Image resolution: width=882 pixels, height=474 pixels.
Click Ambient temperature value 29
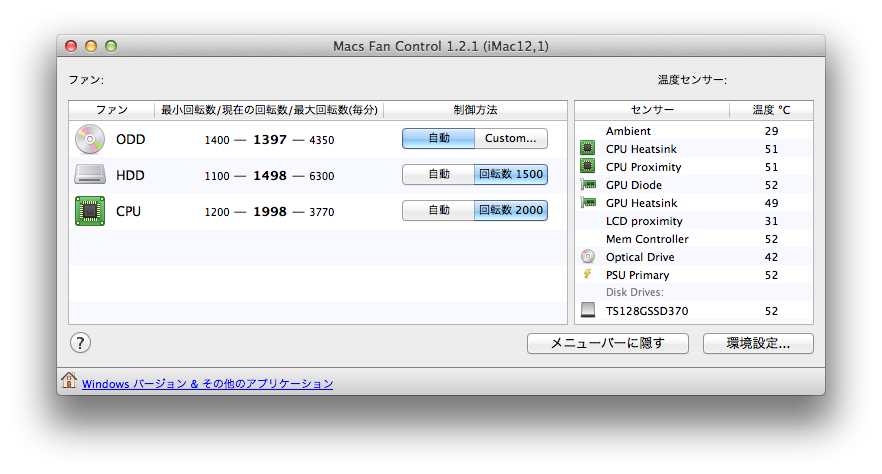pos(771,131)
